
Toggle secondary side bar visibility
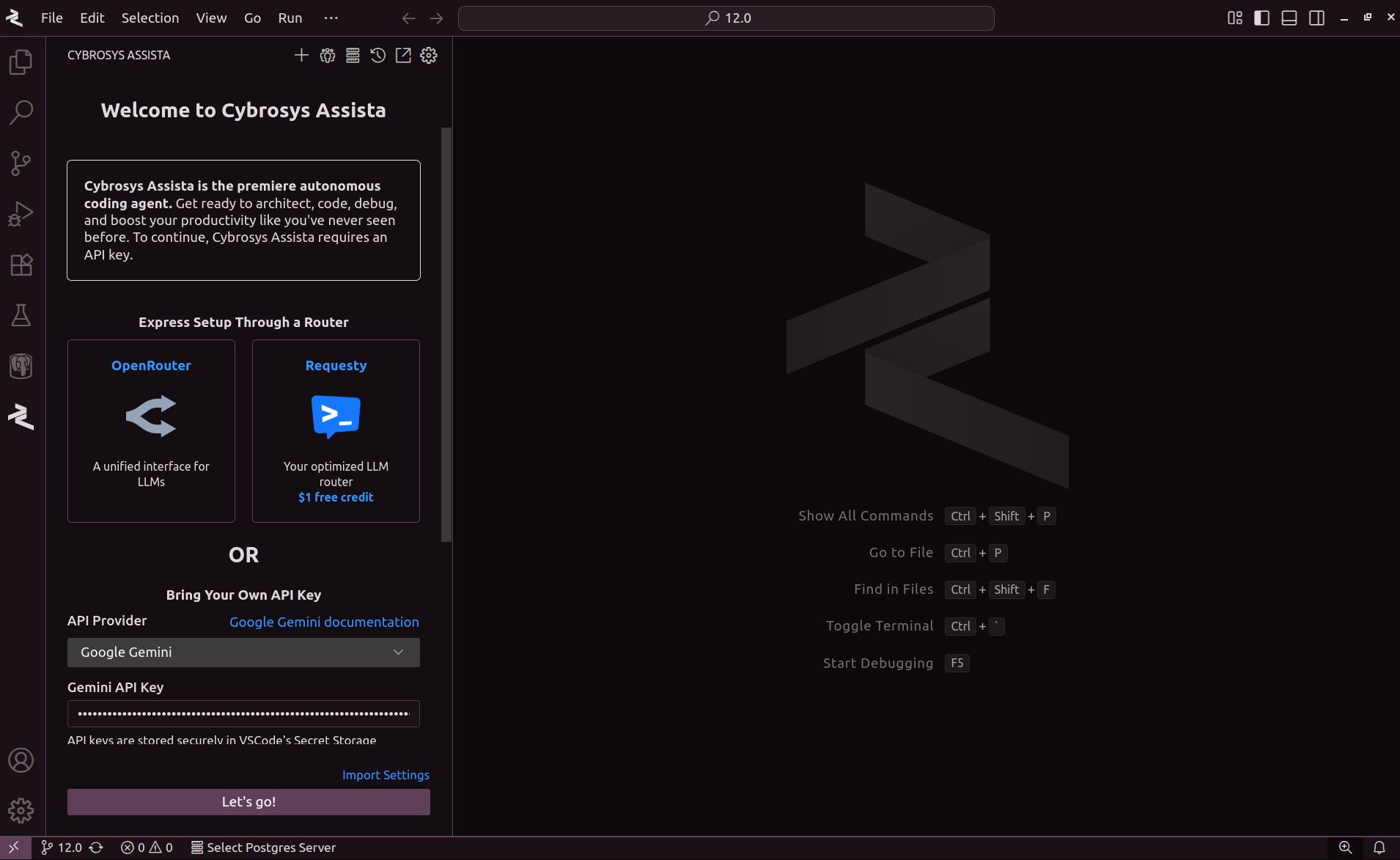click(x=1317, y=18)
